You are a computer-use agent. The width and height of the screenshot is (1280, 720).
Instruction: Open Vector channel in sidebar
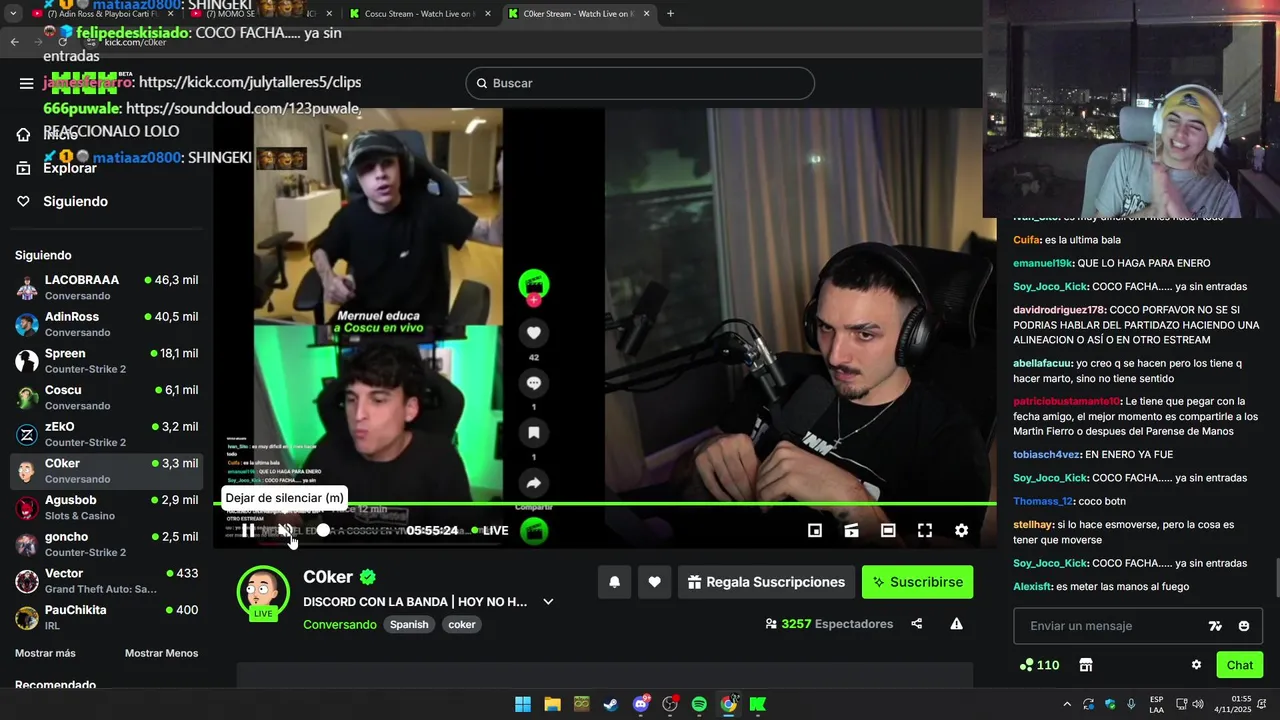pyautogui.click(x=106, y=581)
